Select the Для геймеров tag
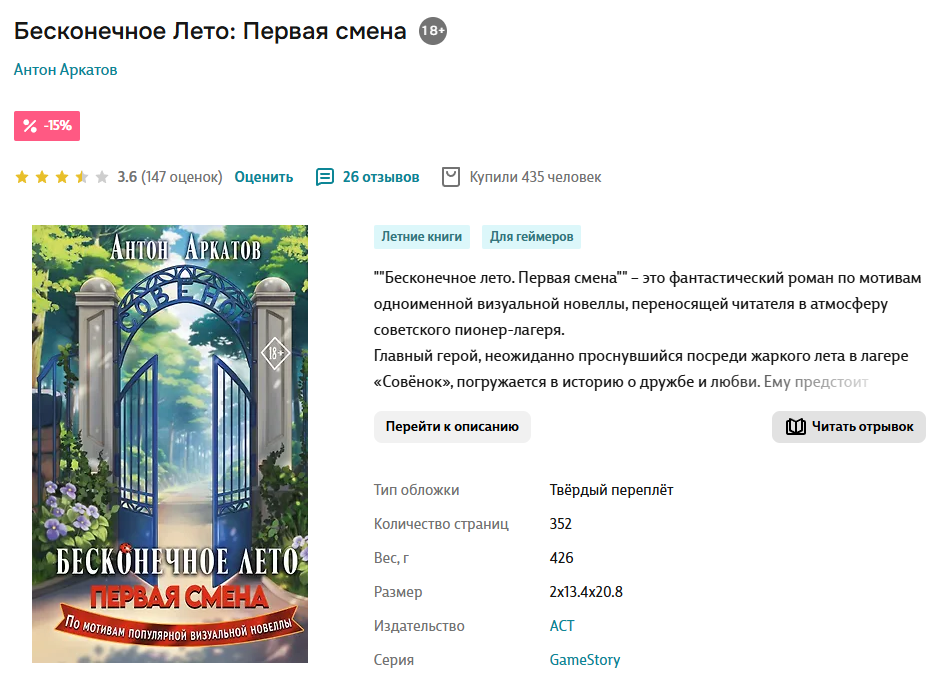 (531, 236)
